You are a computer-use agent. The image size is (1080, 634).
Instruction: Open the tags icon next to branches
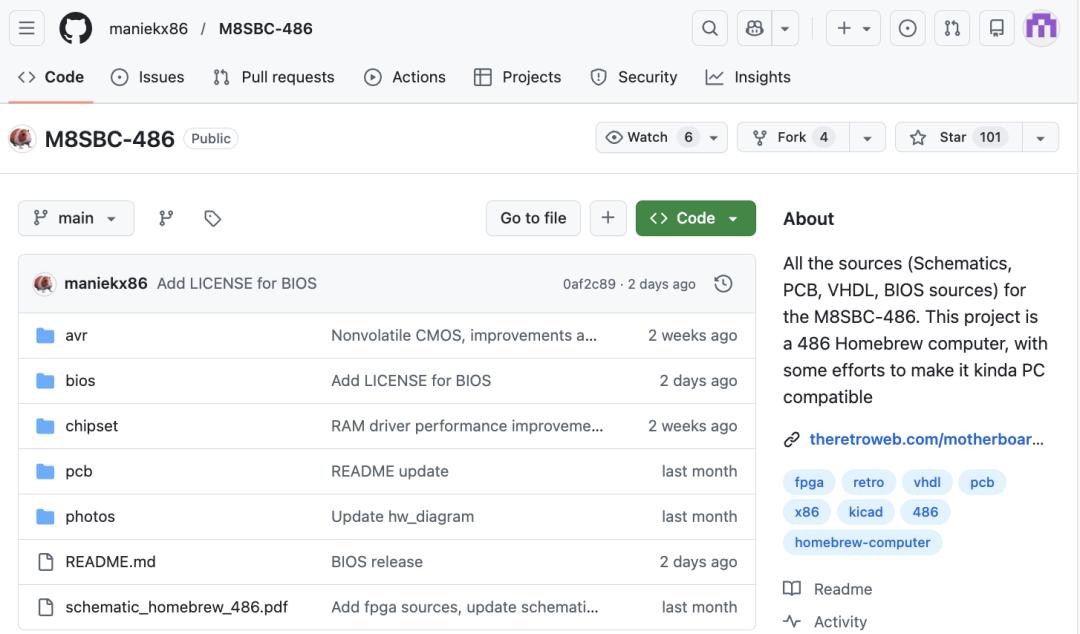click(x=212, y=218)
